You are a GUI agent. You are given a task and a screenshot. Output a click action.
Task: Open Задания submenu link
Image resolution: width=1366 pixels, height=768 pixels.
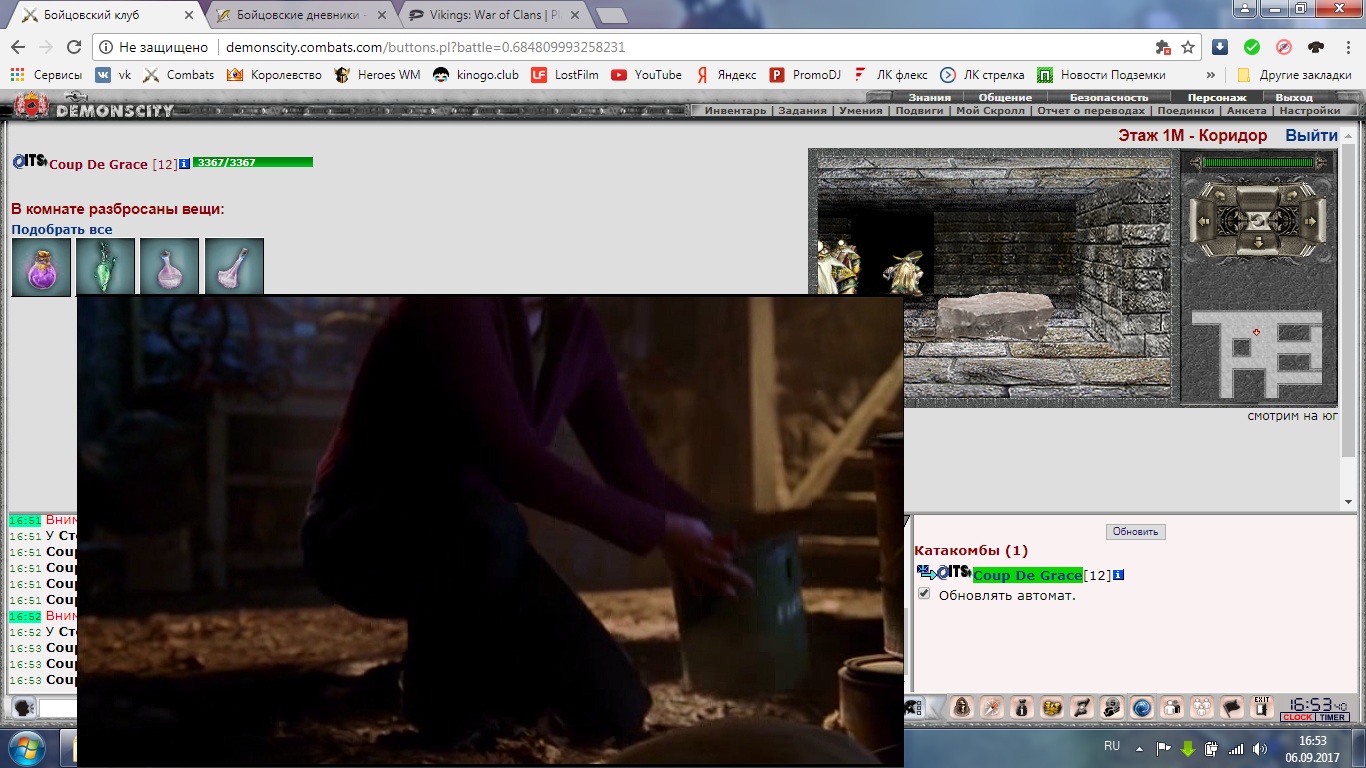click(x=803, y=111)
